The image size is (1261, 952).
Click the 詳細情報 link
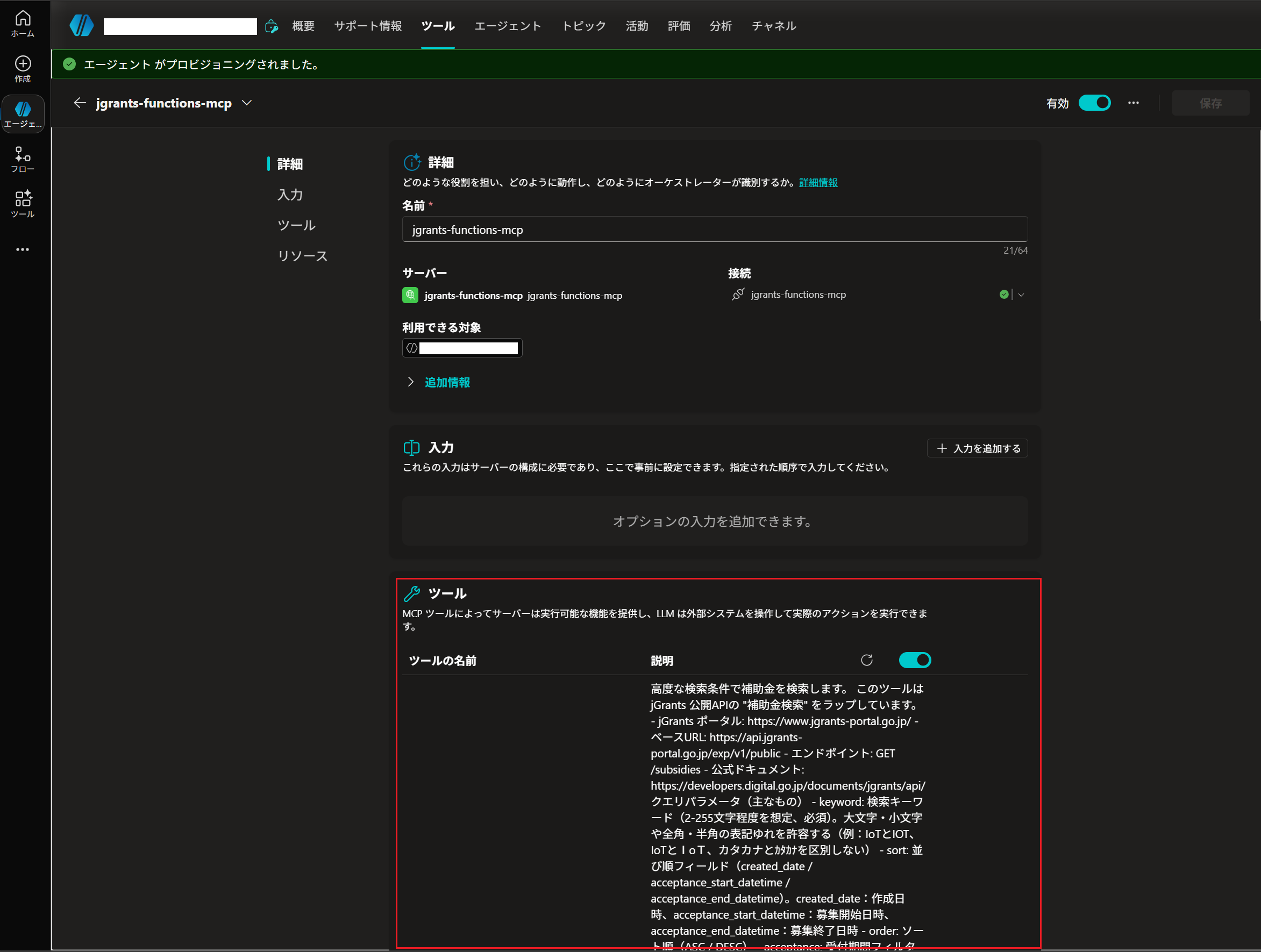click(818, 182)
